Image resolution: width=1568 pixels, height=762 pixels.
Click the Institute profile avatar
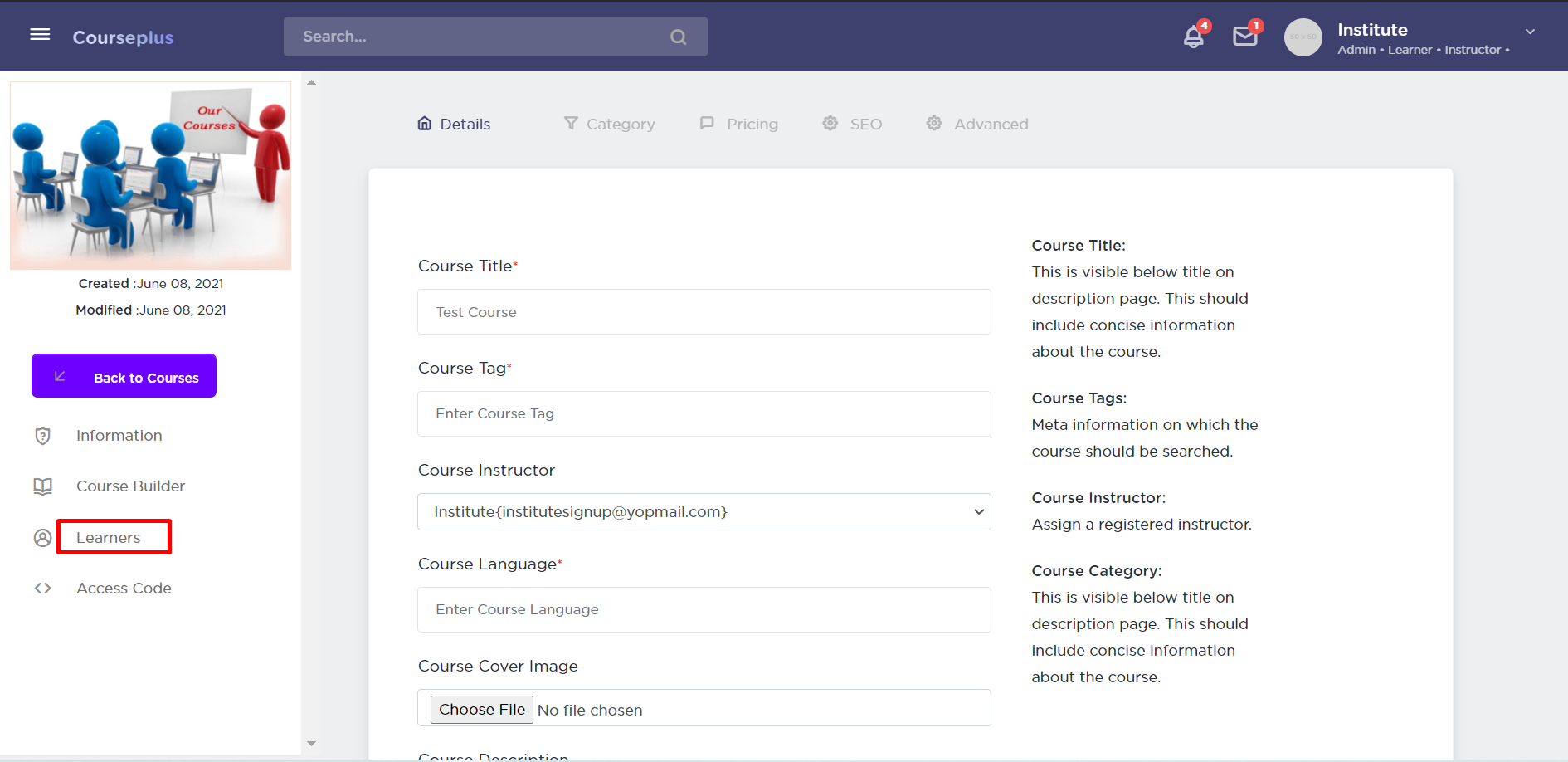coord(1303,37)
